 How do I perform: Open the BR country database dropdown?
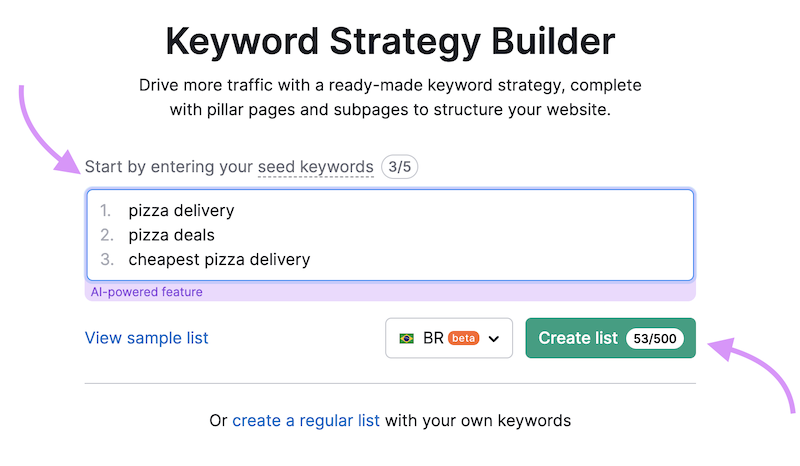click(449, 338)
